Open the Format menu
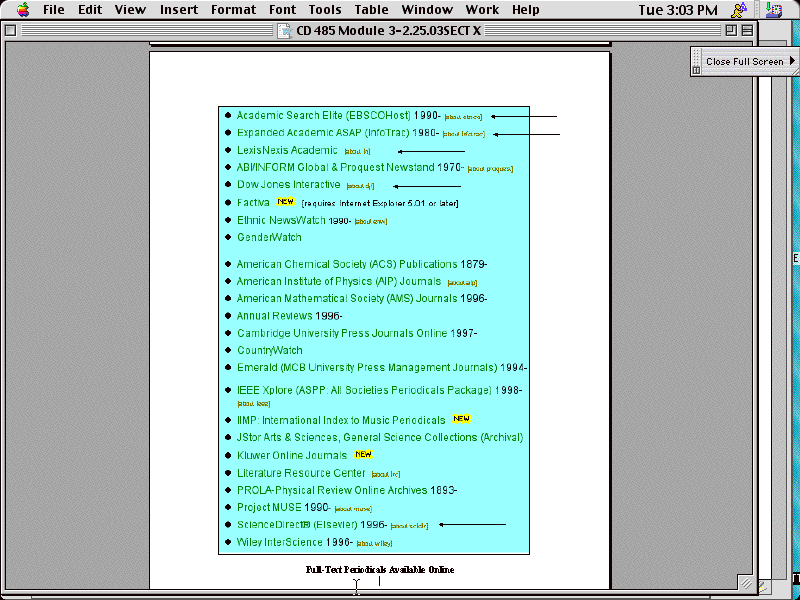Viewport: 800px width, 600px height. (233, 10)
